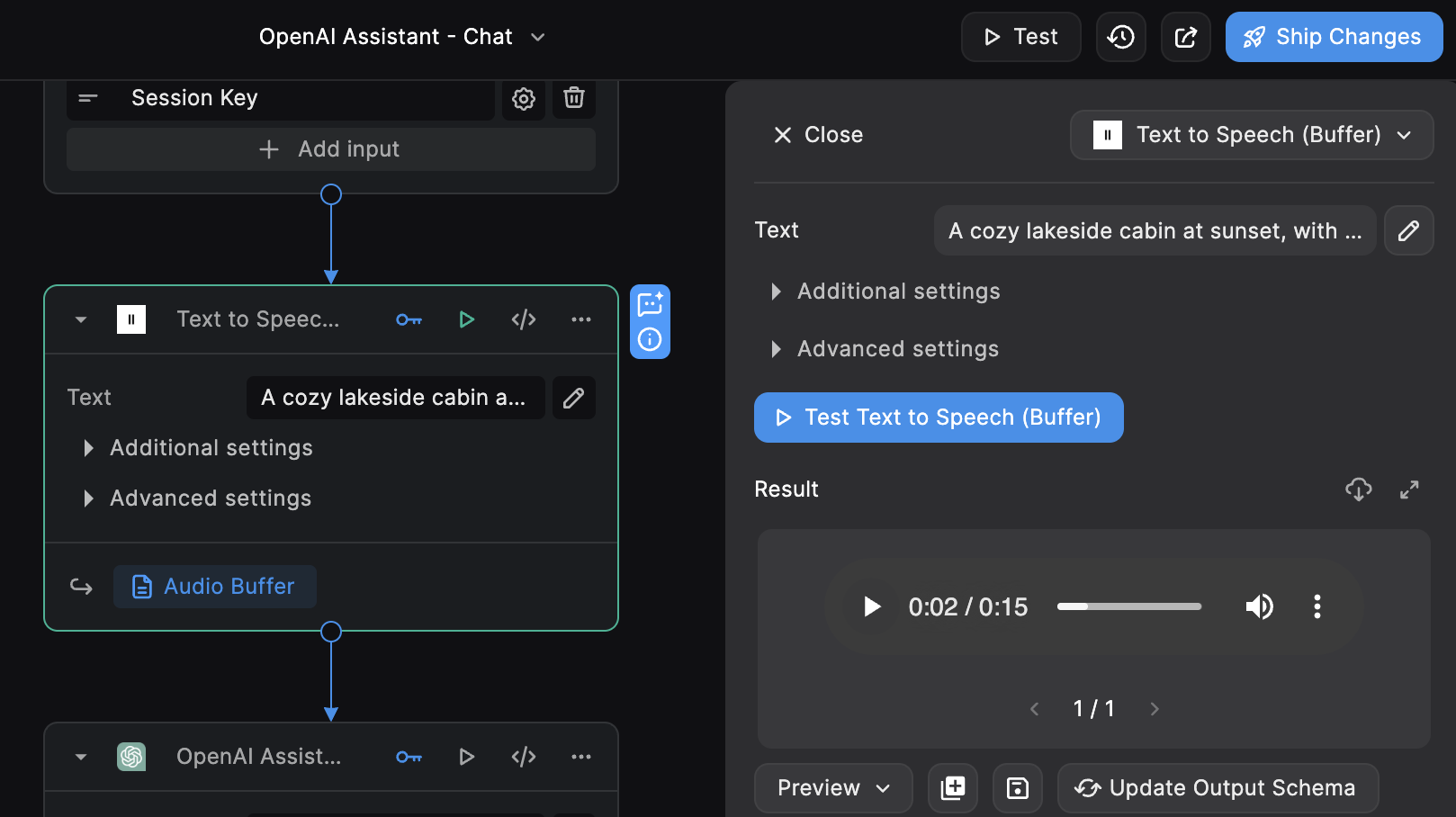Go to next result page arrow
Viewport: 1456px width, 817px height.
pos(1155,709)
